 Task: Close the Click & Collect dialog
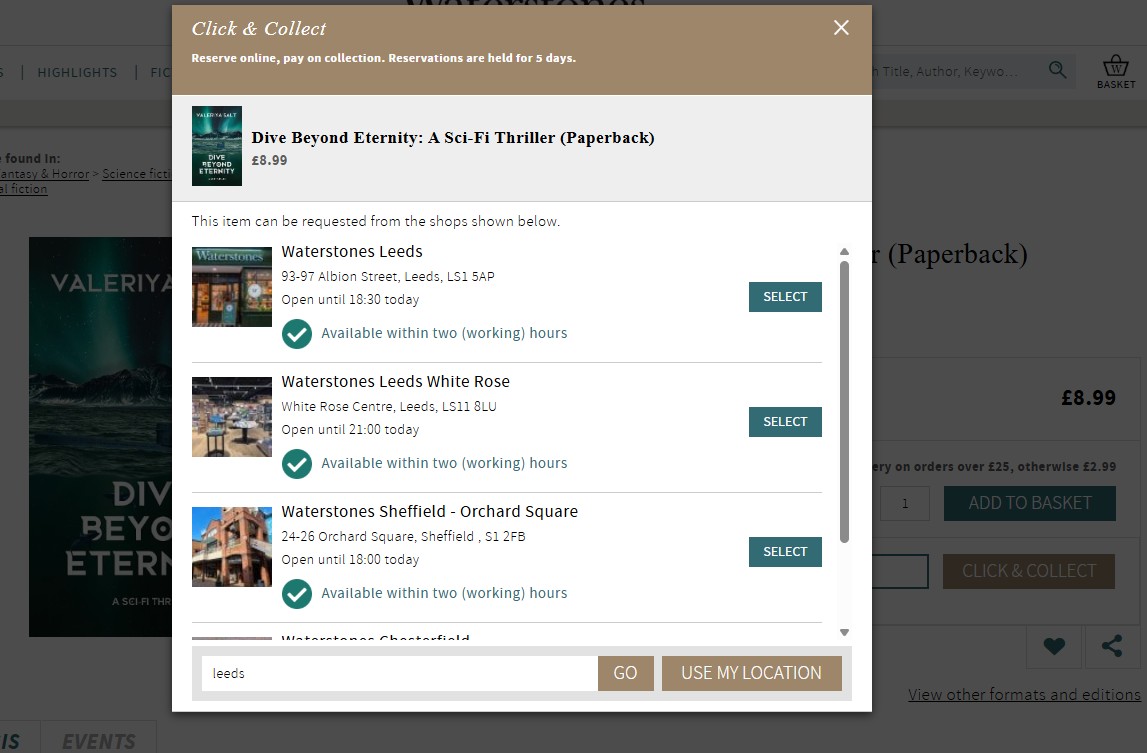(x=841, y=28)
